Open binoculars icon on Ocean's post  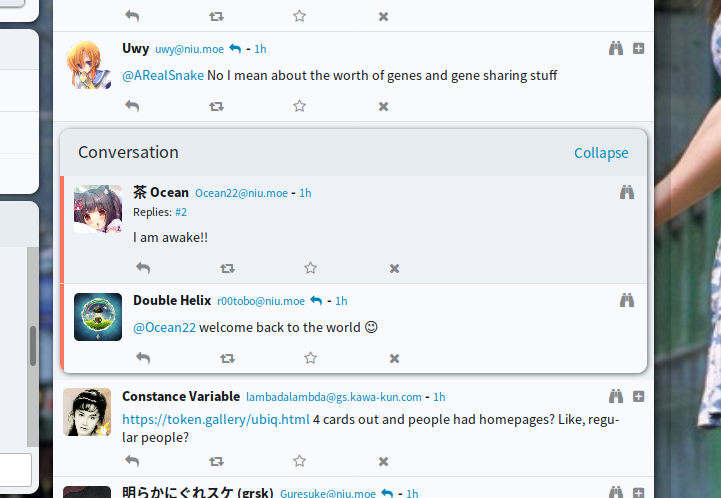627,192
